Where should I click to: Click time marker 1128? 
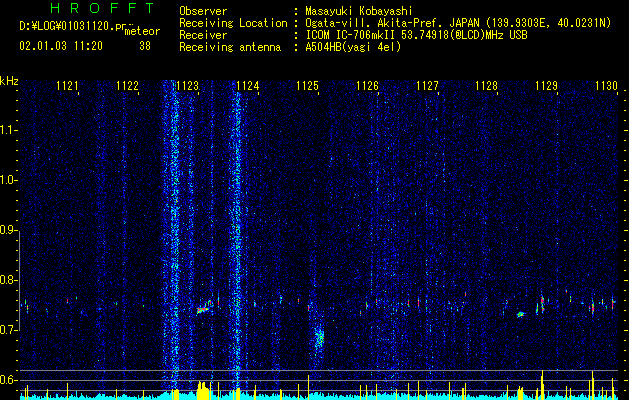(487, 85)
